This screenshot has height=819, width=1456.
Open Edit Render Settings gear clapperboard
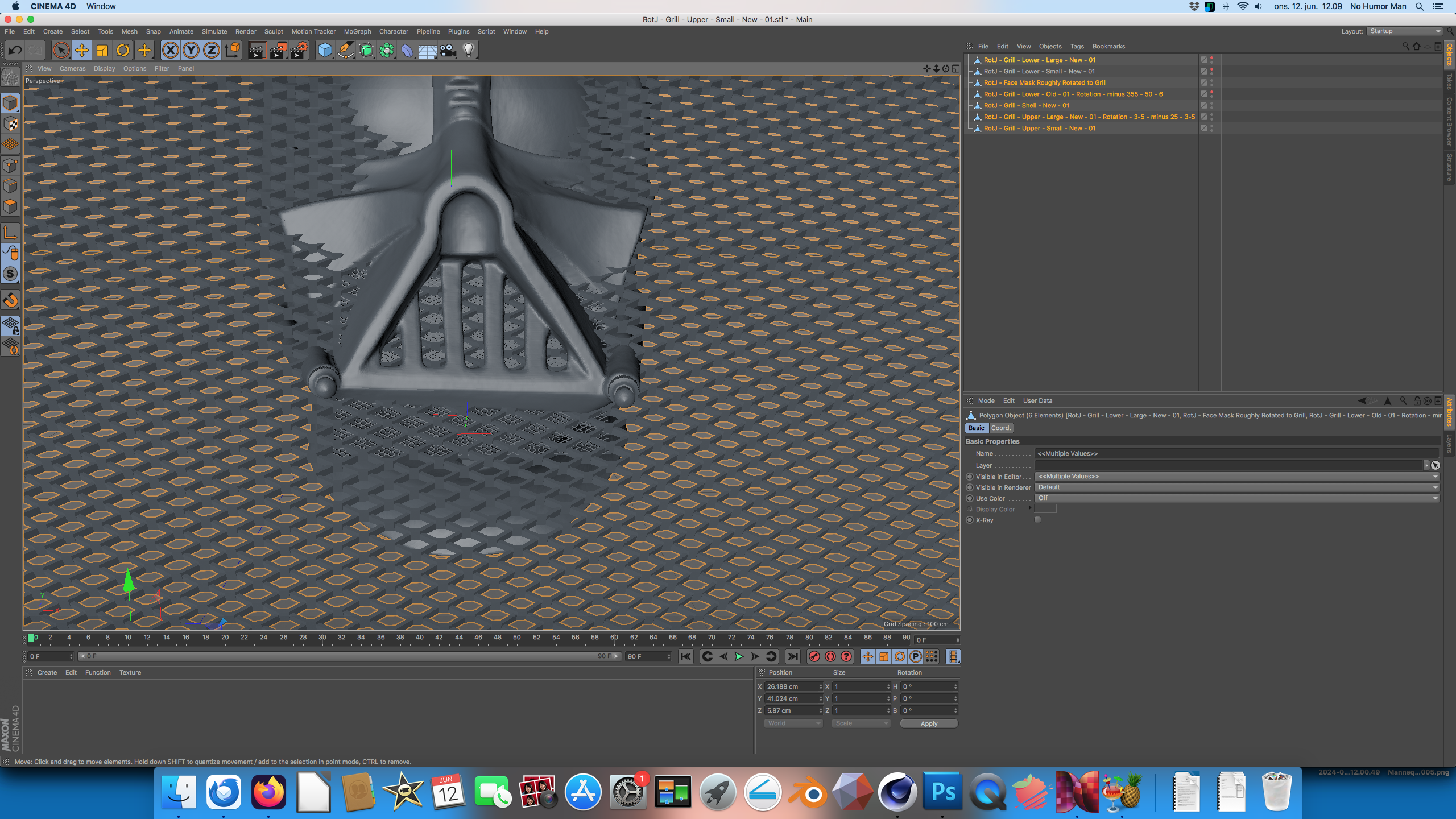click(299, 50)
